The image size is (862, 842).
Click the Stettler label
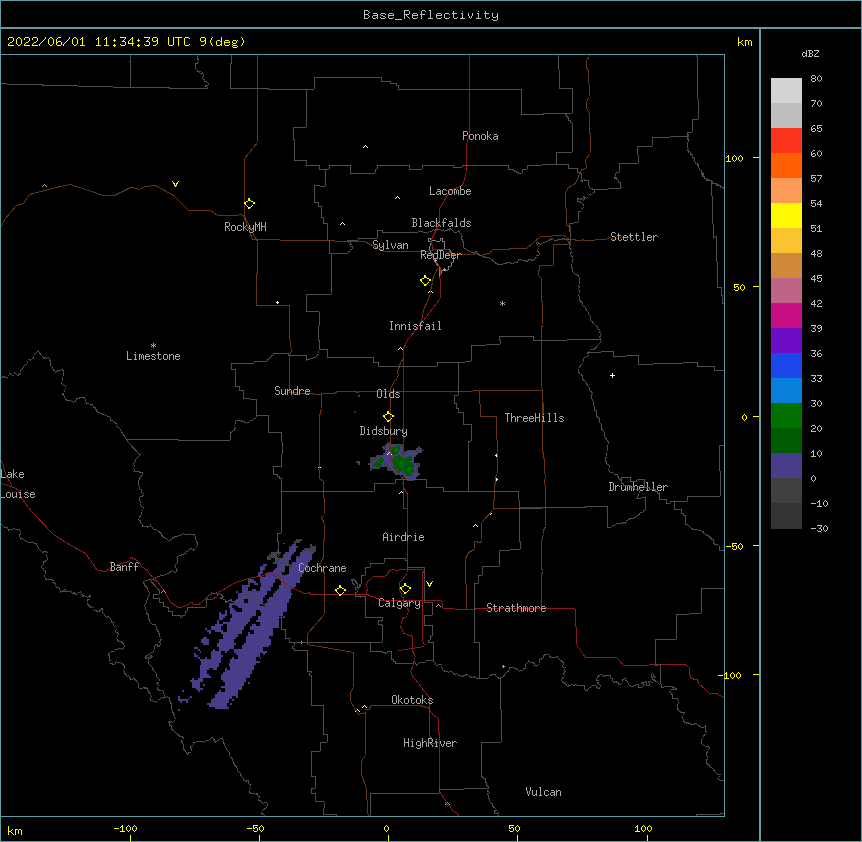(633, 237)
